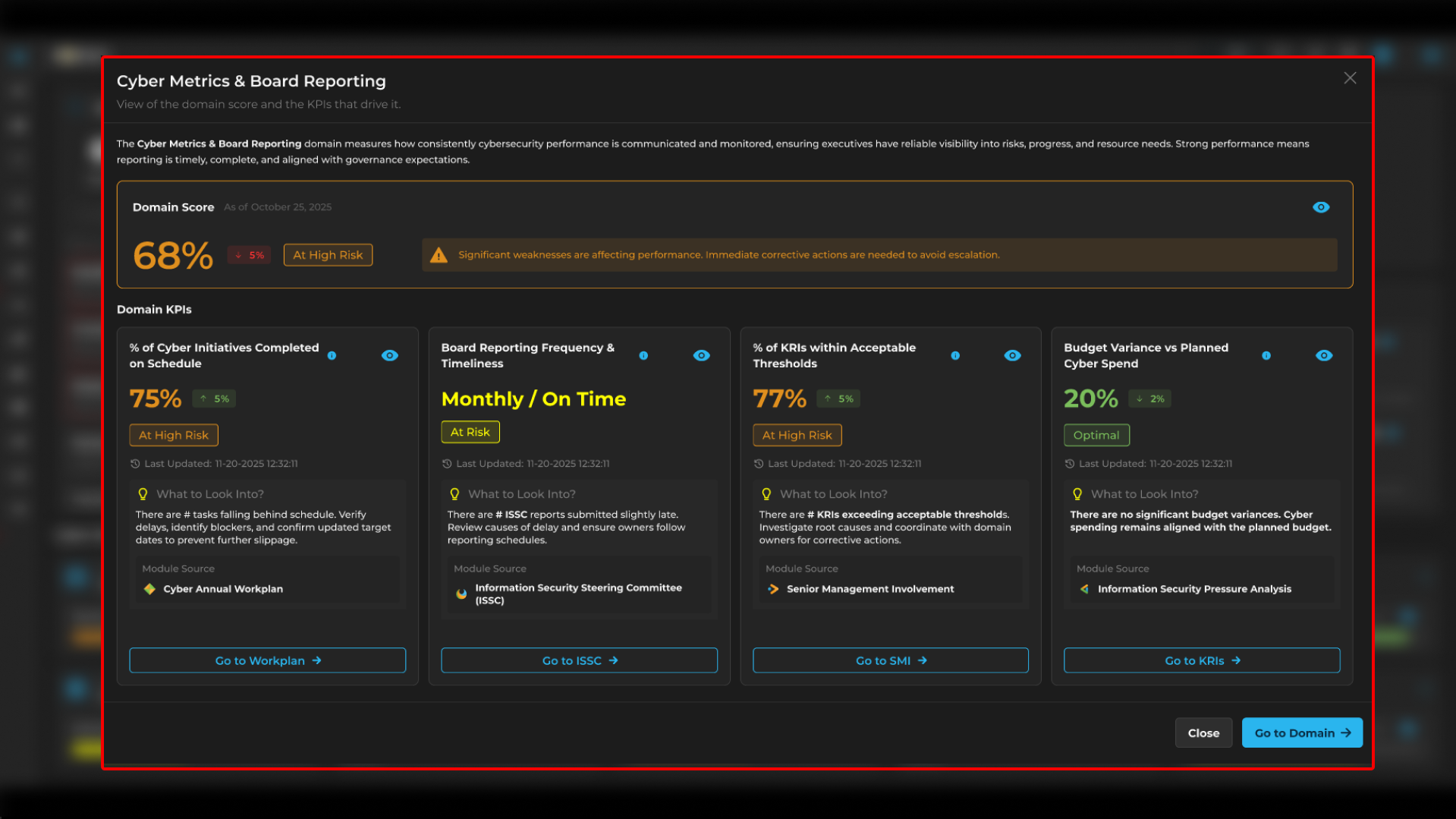
Task: Hide the Board Reporting Frequency KPI card
Action: pos(702,355)
